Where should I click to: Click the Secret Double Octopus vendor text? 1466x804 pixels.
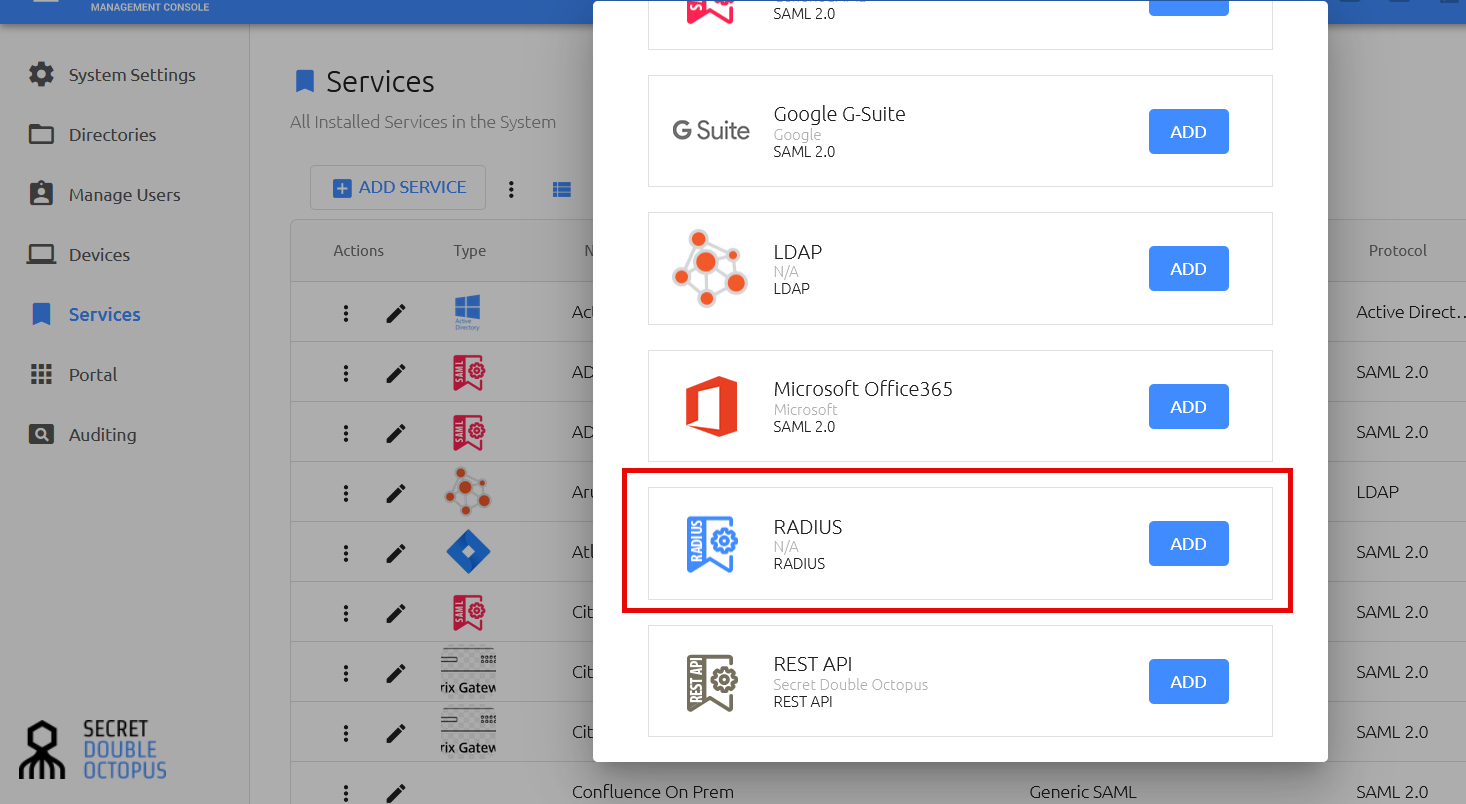[850, 685]
